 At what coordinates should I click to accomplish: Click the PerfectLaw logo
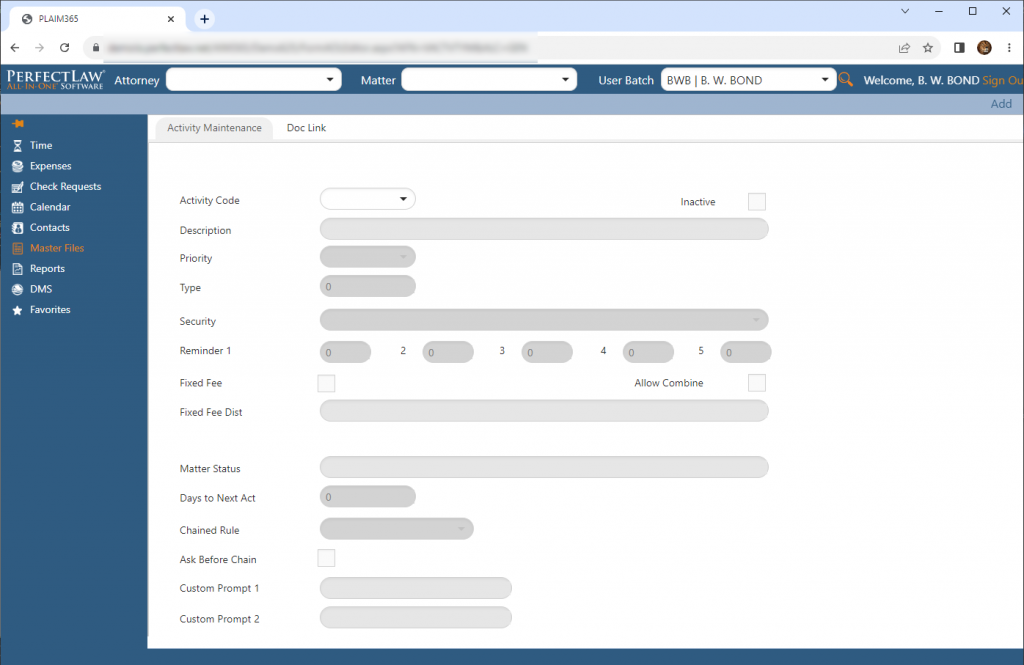point(56,80)
